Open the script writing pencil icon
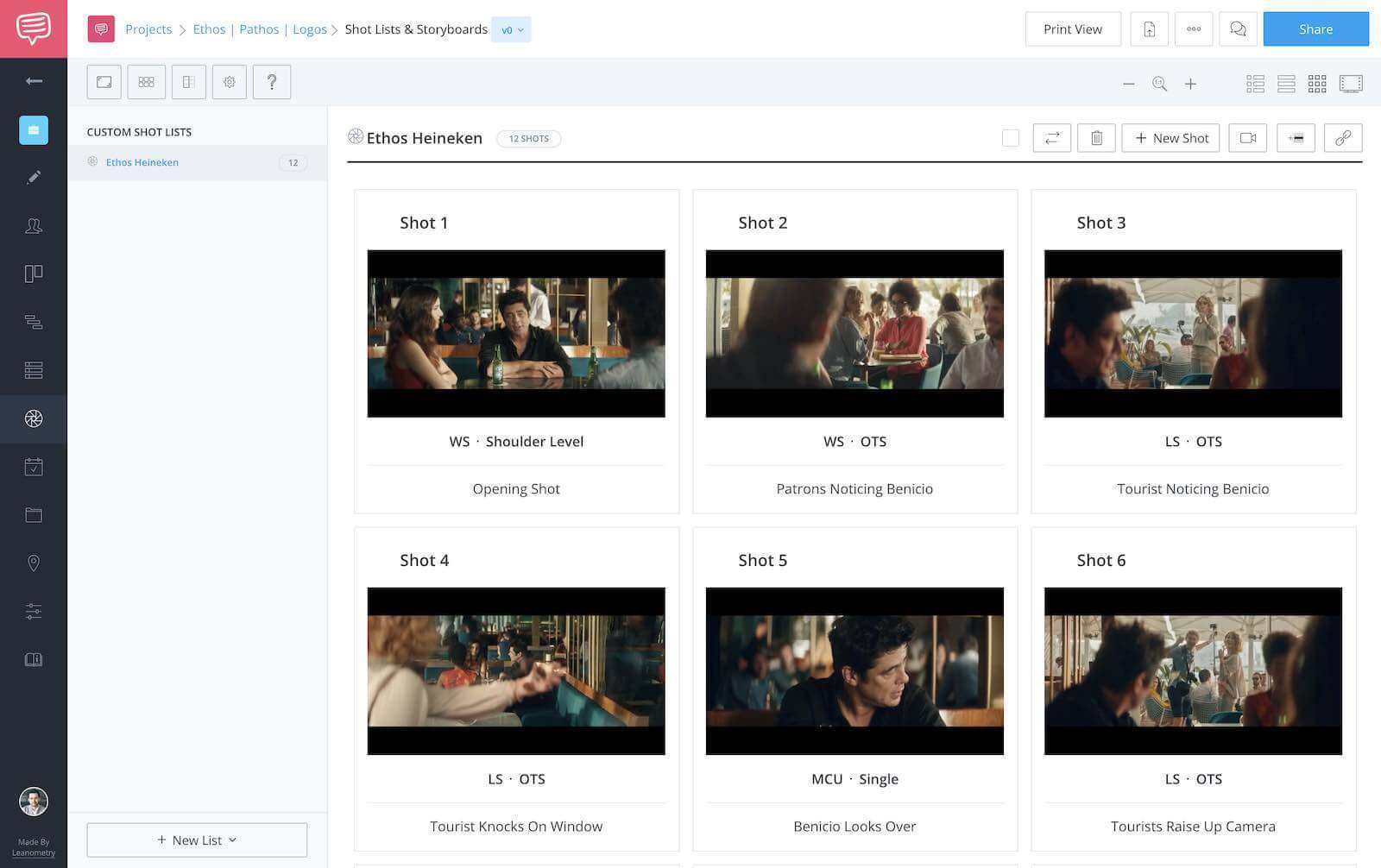Image resolution: width=1381 pixels, height=868 pixels. (34, 178)
